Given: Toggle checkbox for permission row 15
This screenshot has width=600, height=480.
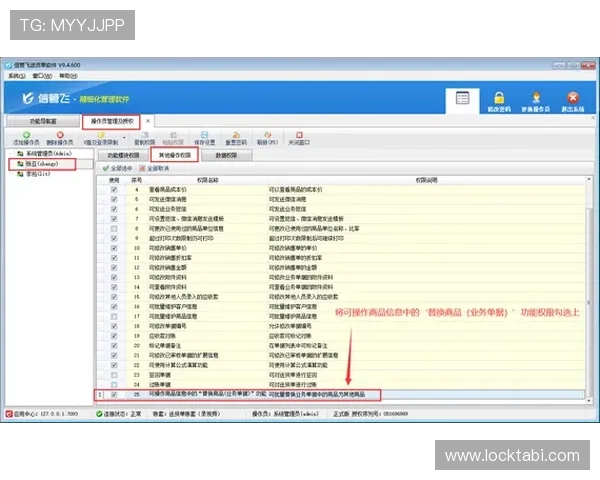Looking at the screenshot, I should tap(114, 297).
